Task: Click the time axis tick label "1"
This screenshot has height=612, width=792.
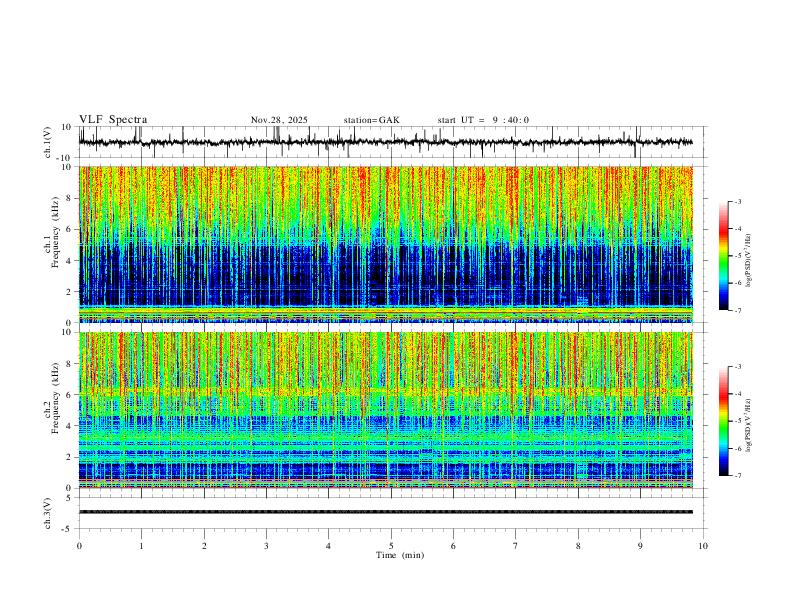Action: coord(141,546)
